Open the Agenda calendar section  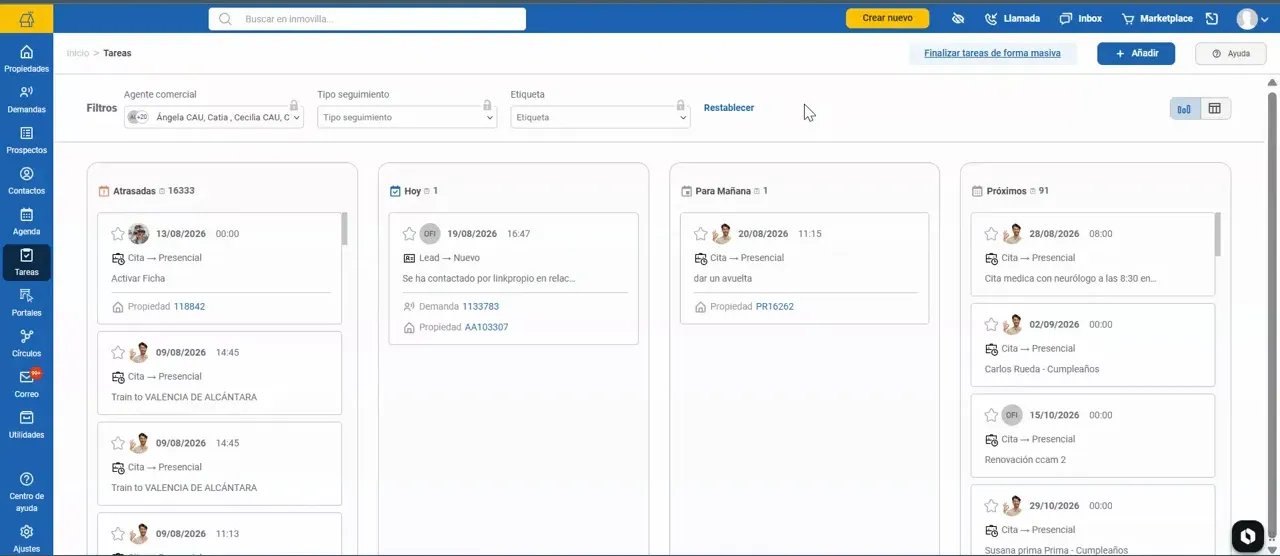click(26, 222)
